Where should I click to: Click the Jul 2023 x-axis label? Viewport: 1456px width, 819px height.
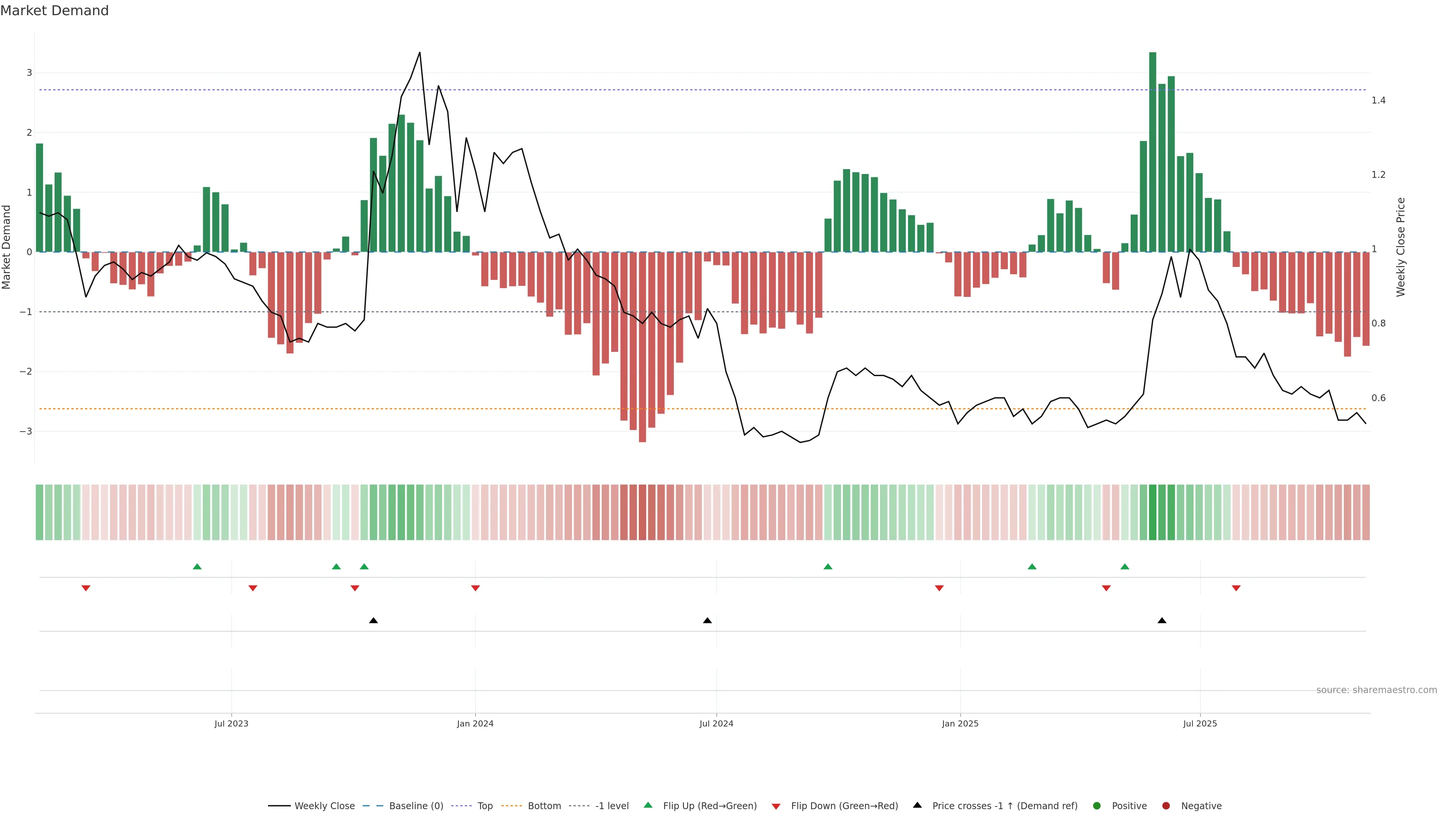(231, 723)
